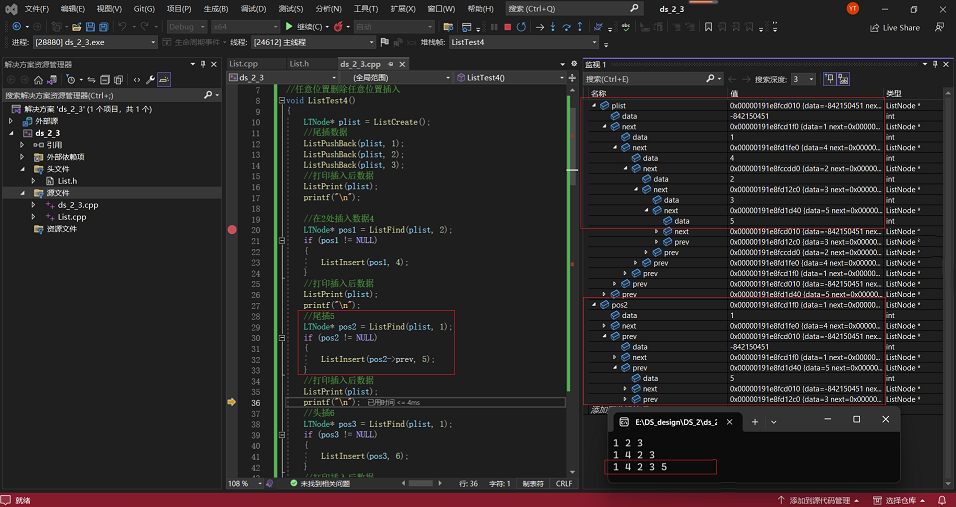Open the search depth dropdown showing 3
Image resolution: width=956 pixels, height=507 pixels.
(x=803, y=79)
